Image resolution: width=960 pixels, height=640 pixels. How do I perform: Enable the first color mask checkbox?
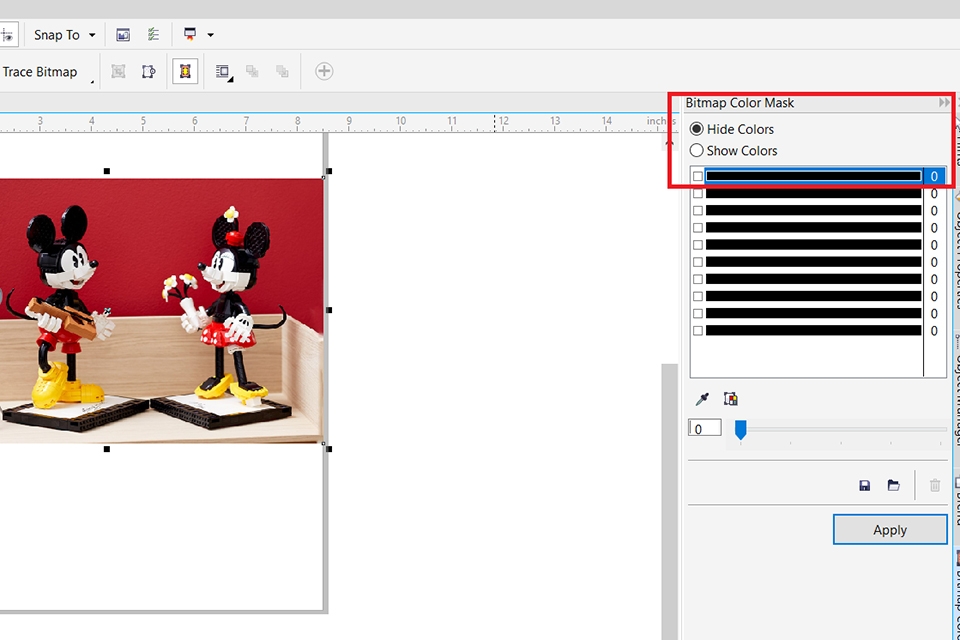point(698,177)
